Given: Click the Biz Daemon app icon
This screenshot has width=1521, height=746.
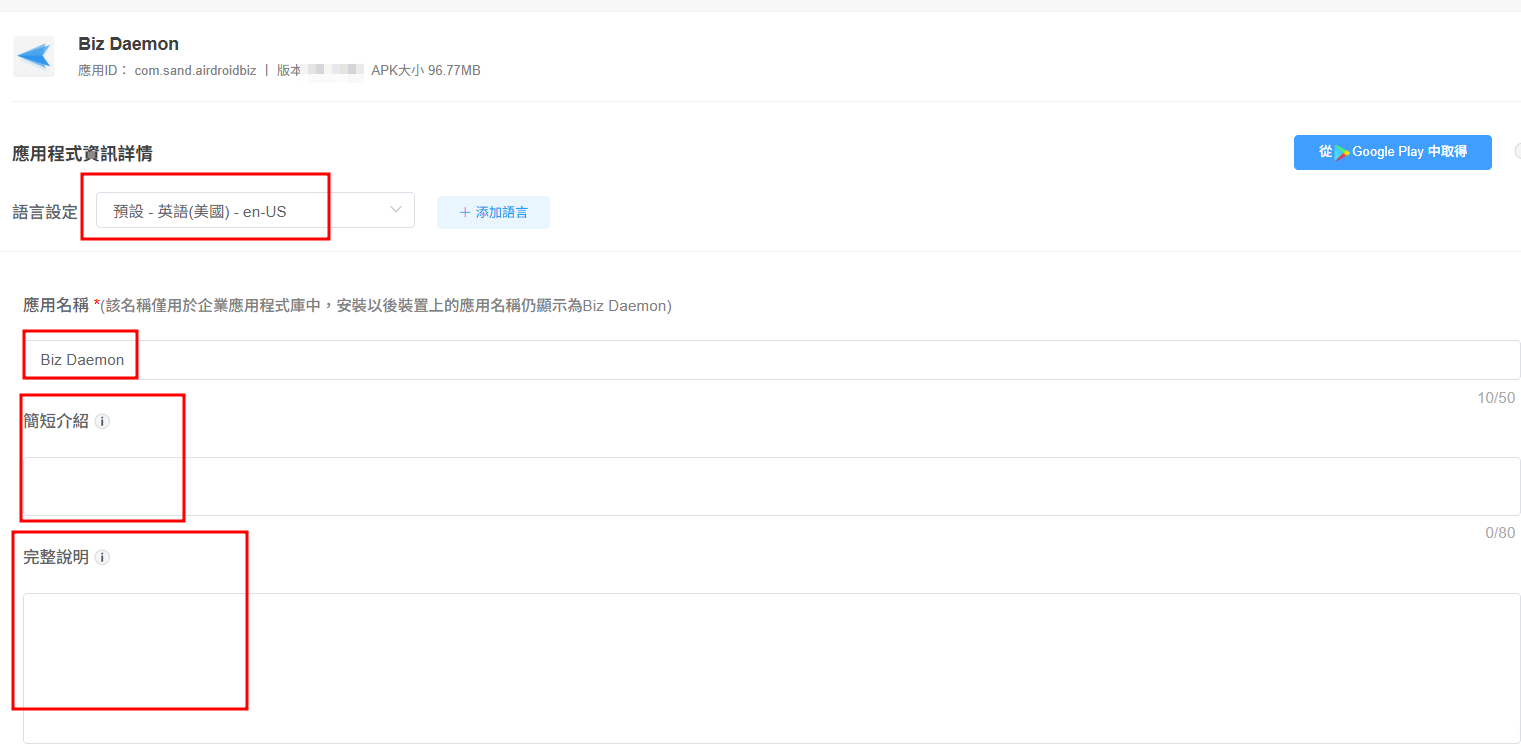Looking at the screenshot, I should pos(34,56).
